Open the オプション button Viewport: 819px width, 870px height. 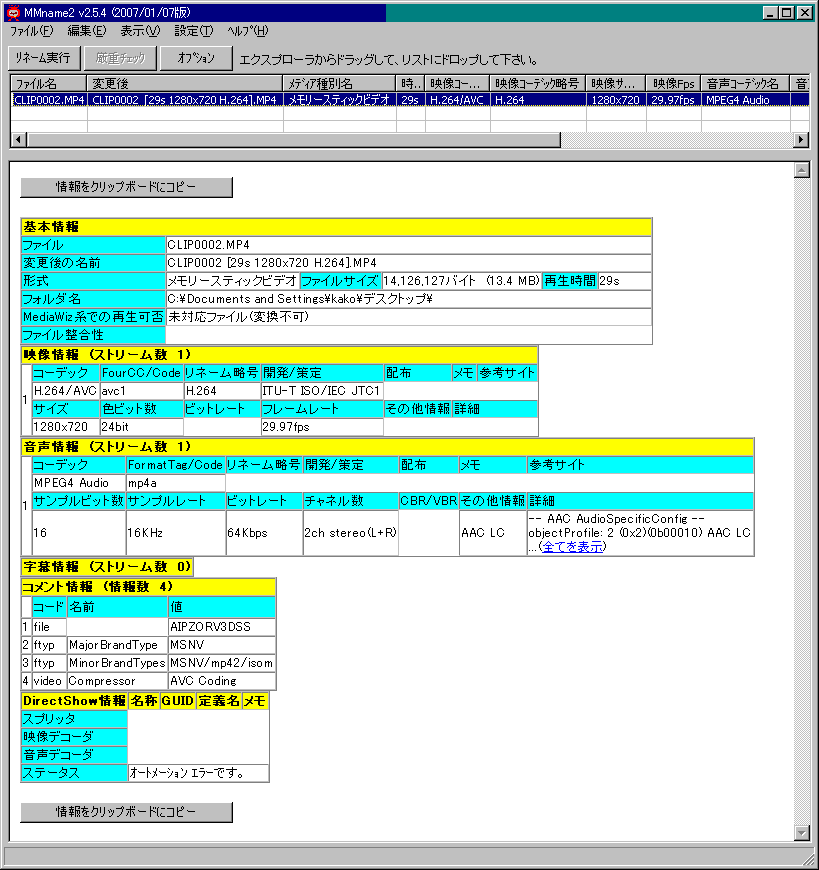click(196, 58)
